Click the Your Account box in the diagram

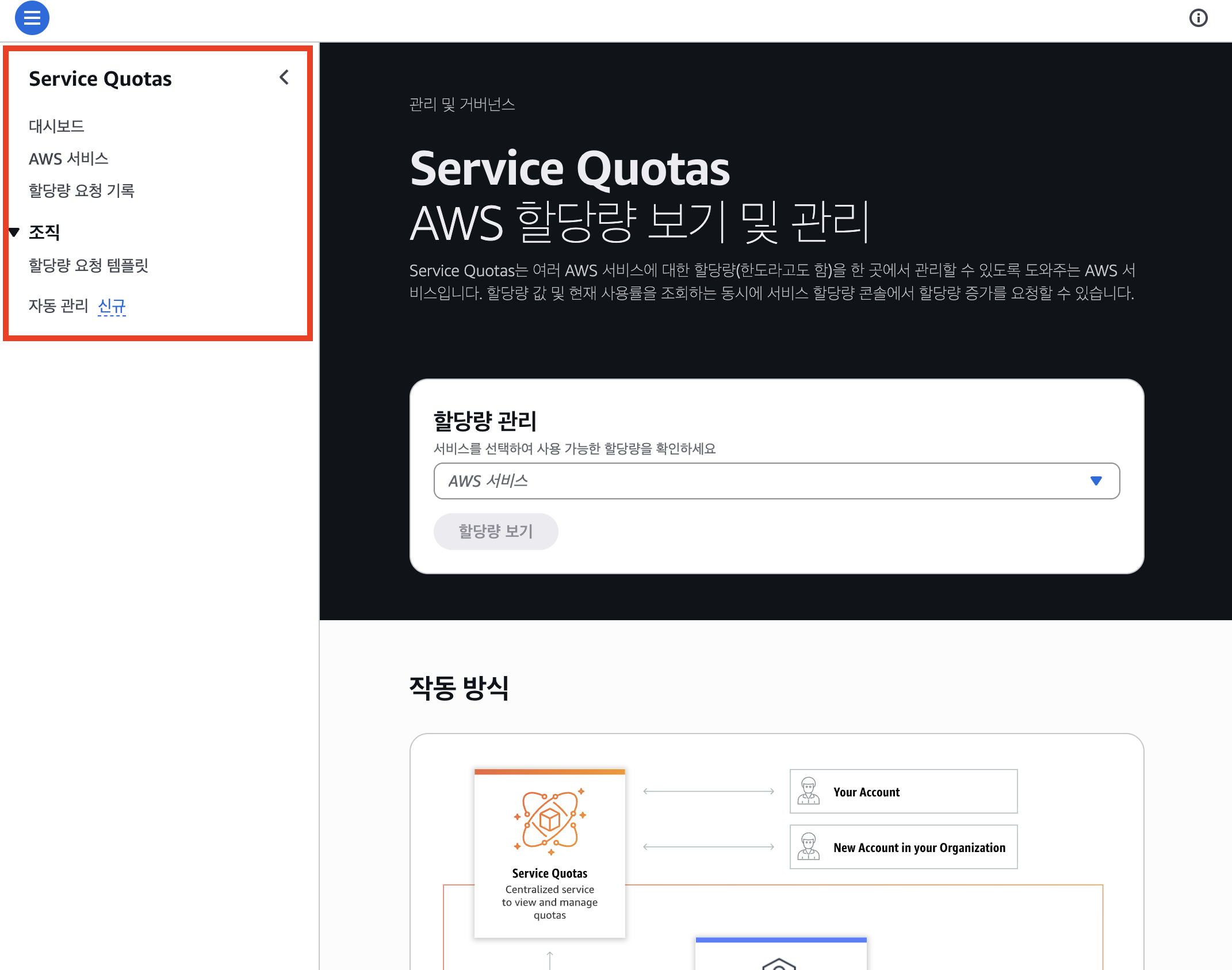pyautogui.click(x=903, y=791)
